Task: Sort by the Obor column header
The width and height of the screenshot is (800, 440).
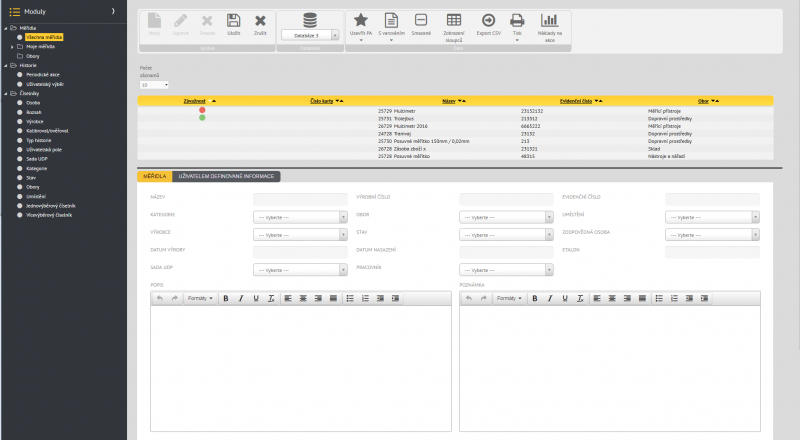Action: coord(704,101)
